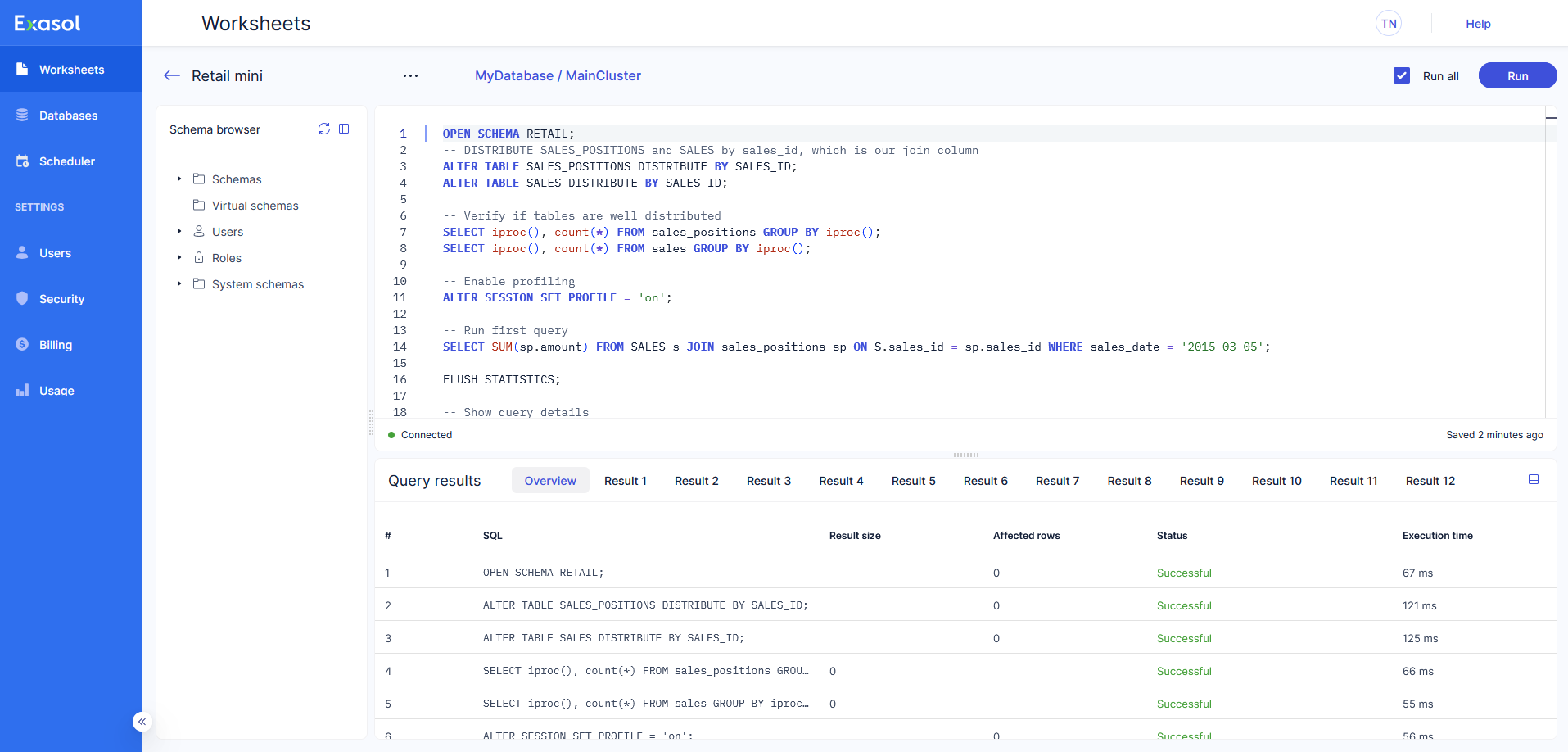Image resolution: width=1568 pixels, height=752 pixels.
Task: Open Billing in the sidebar
Action: click(56, 345)
